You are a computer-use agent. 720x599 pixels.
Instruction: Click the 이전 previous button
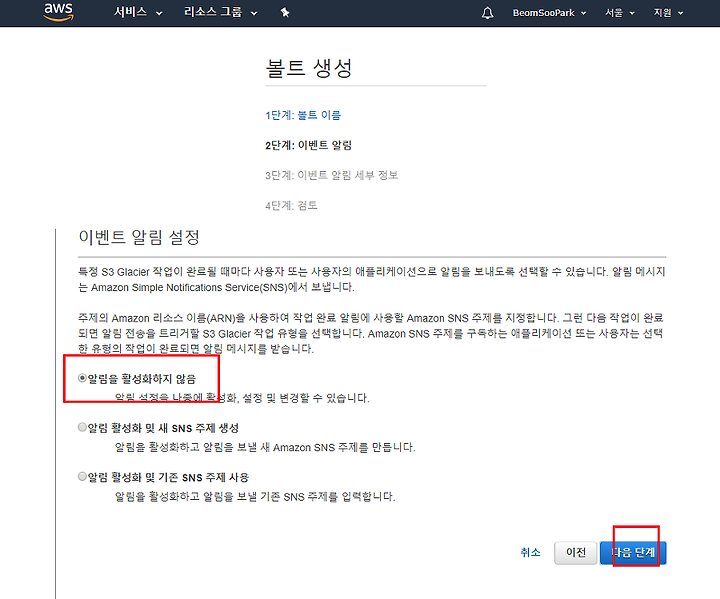(576, 553)
